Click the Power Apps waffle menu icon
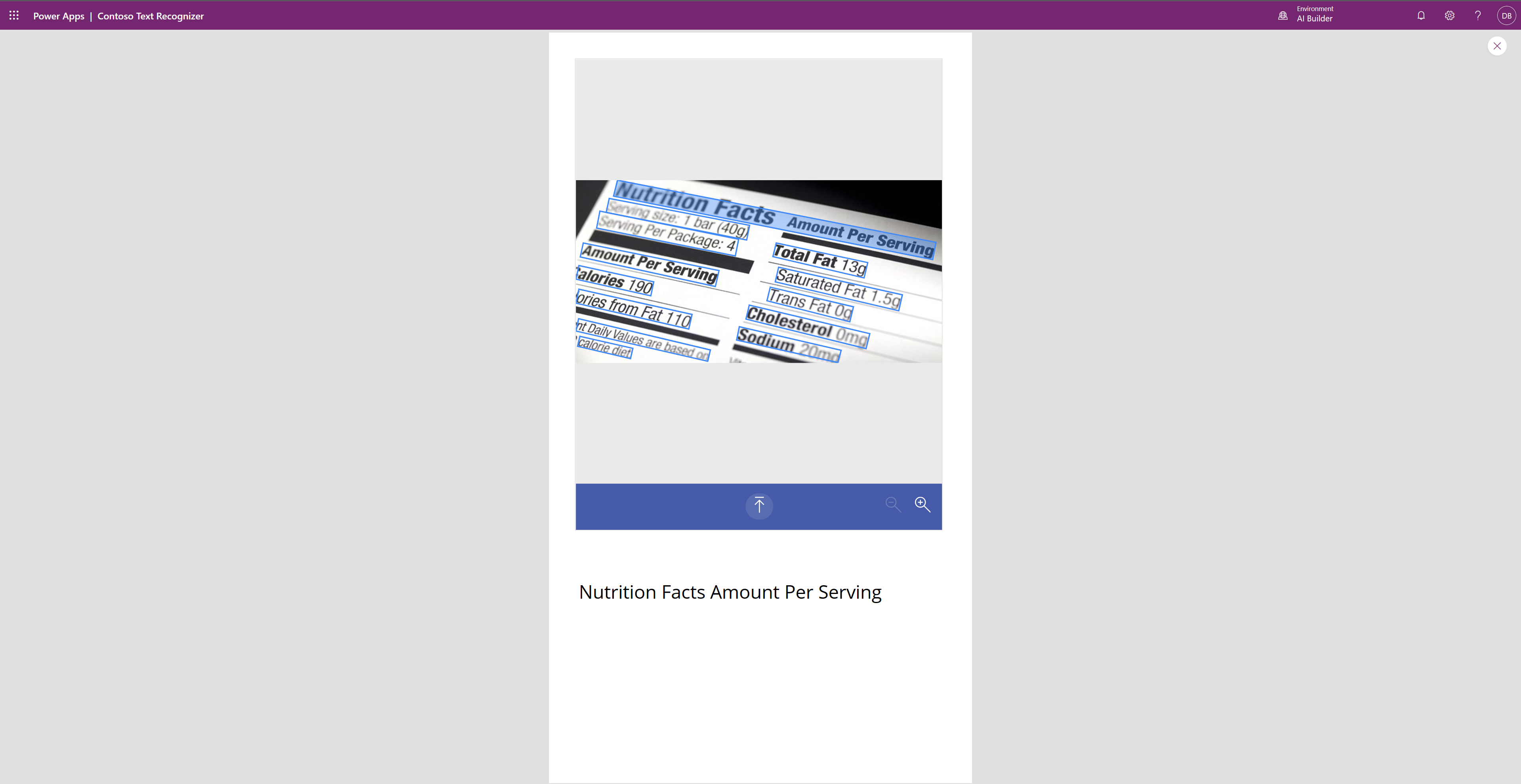 [14, 15]
